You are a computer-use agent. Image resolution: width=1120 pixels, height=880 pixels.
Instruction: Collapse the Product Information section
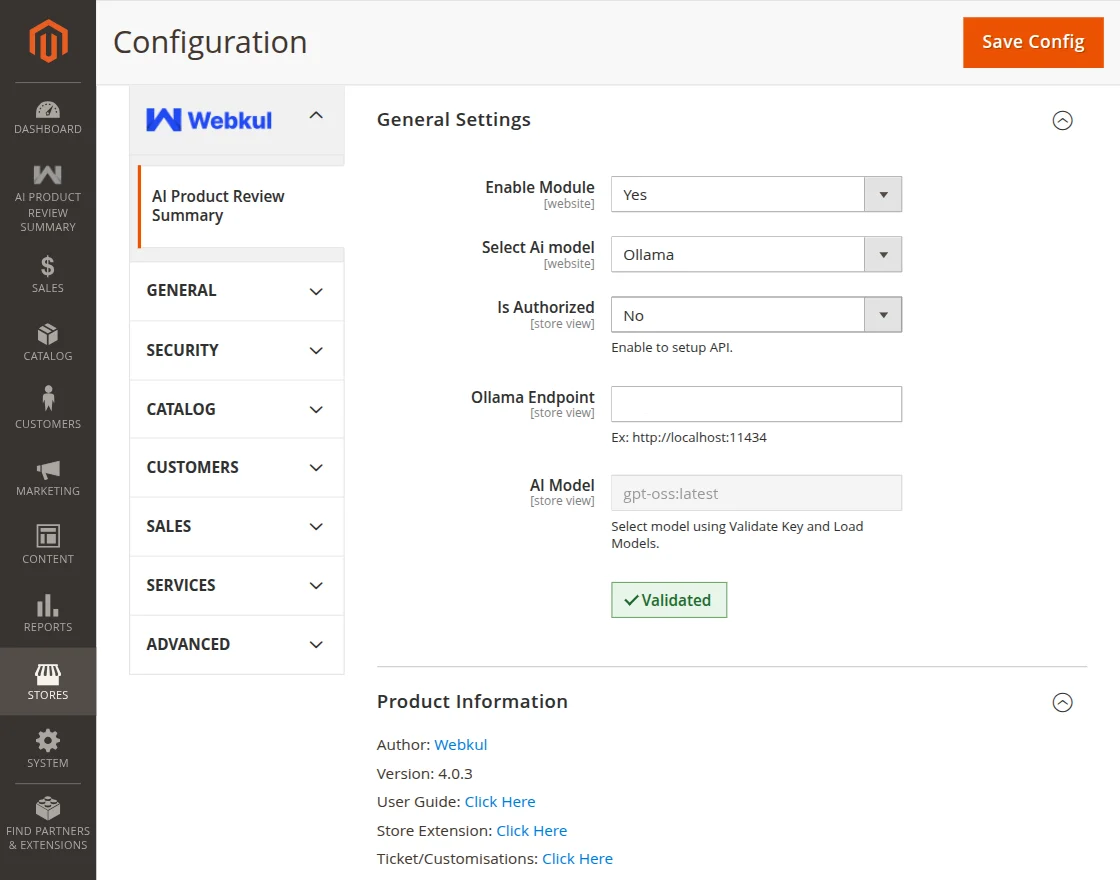tap(1062, 702)
